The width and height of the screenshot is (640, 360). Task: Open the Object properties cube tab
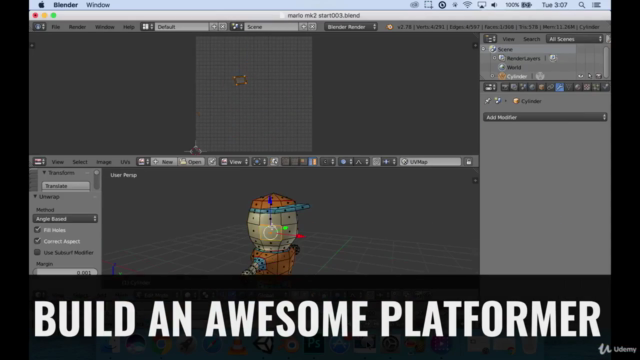541,87
